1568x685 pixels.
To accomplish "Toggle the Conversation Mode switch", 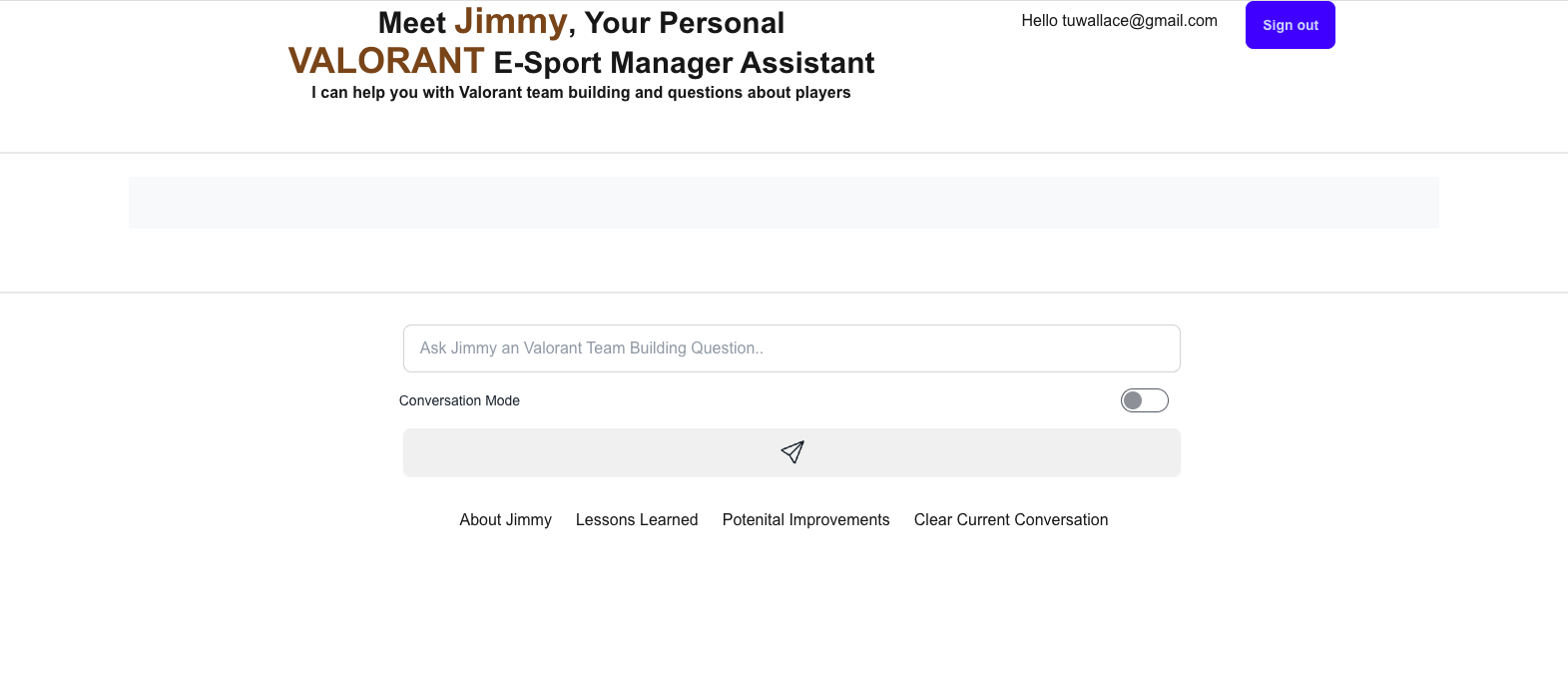I will pyautogui.click(x=1144, y=400).
